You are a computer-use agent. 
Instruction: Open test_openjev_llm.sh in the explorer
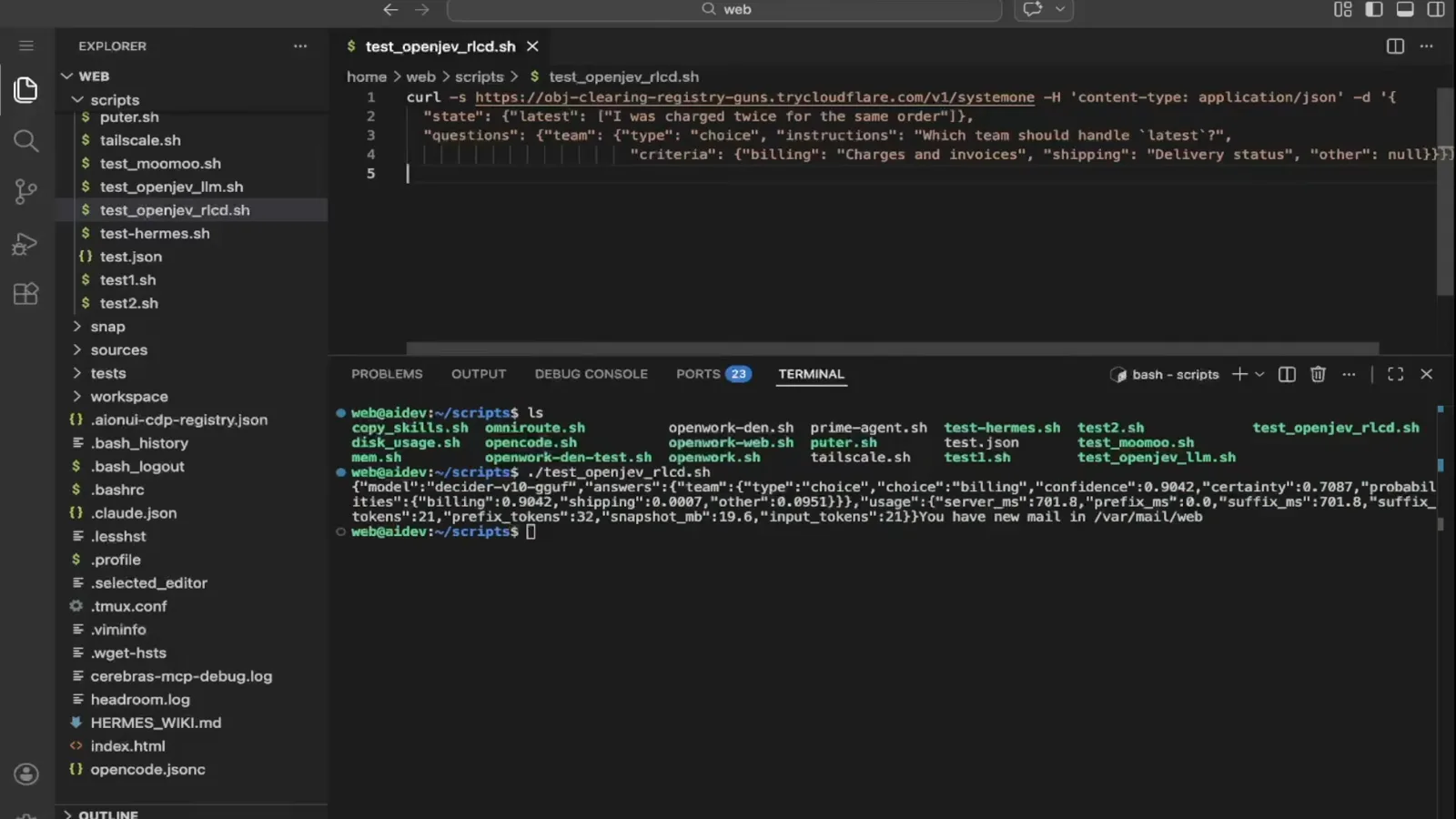pyautogui.click(x=171, y=187)
